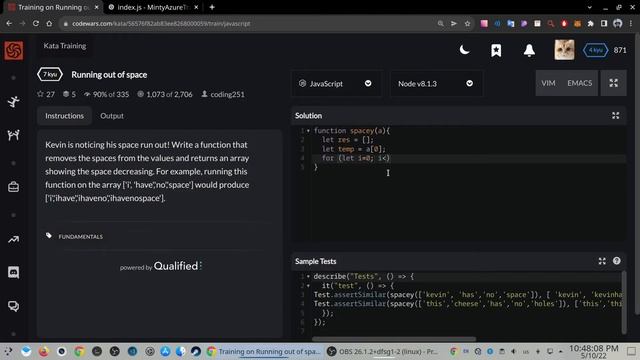
Task: Switch to the Training on Running taskbar window
Action: (x=264, y=351)
